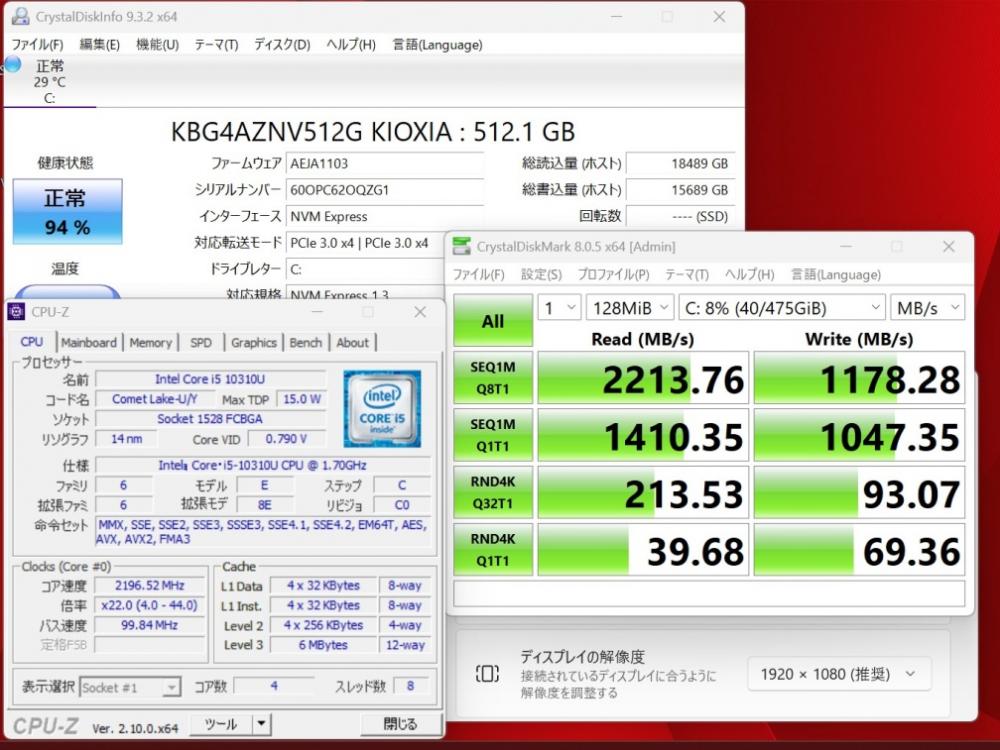
Task: Click the firmware field showing AEJA1103
Action: tap(385, 163)
